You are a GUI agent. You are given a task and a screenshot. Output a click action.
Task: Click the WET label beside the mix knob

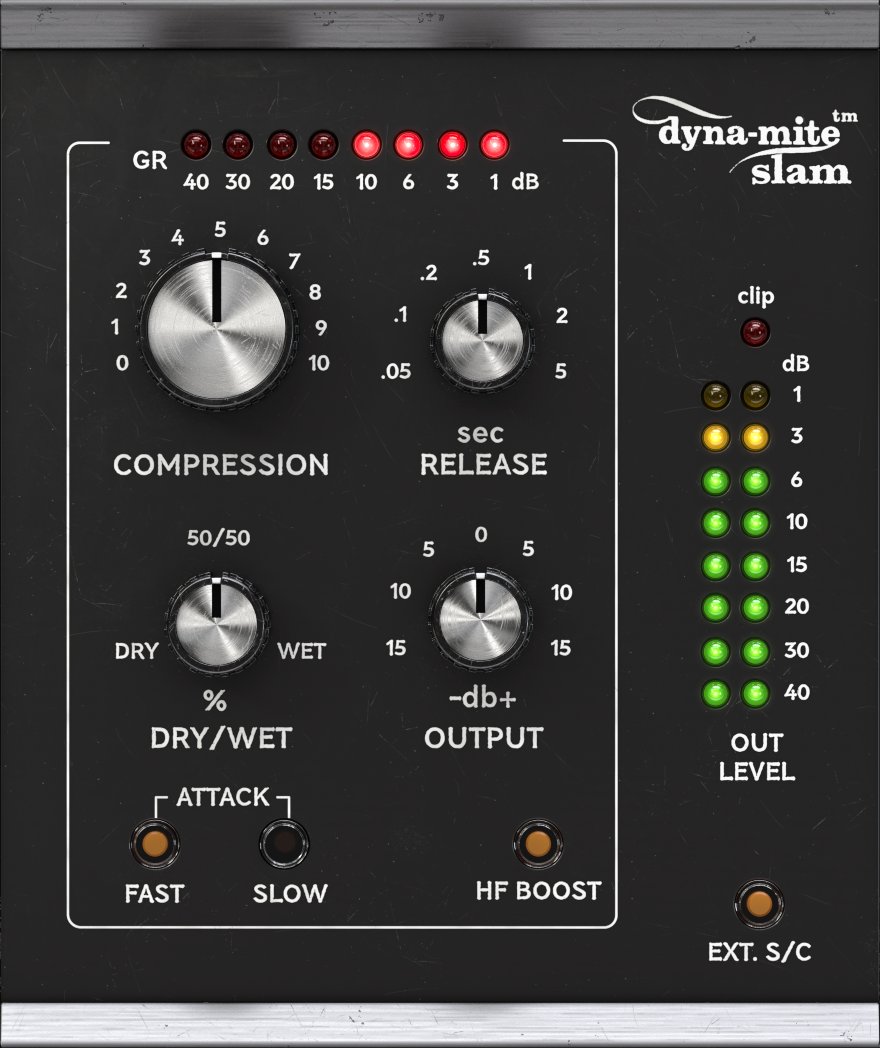click(x=302, y=651)
